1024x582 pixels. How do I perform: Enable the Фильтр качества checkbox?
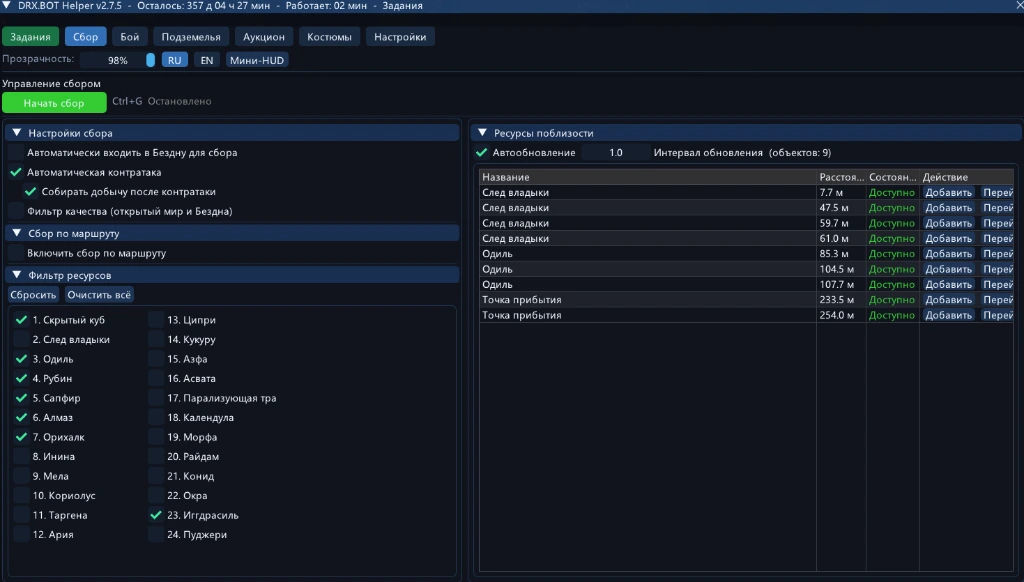click(x=16, y=212)
